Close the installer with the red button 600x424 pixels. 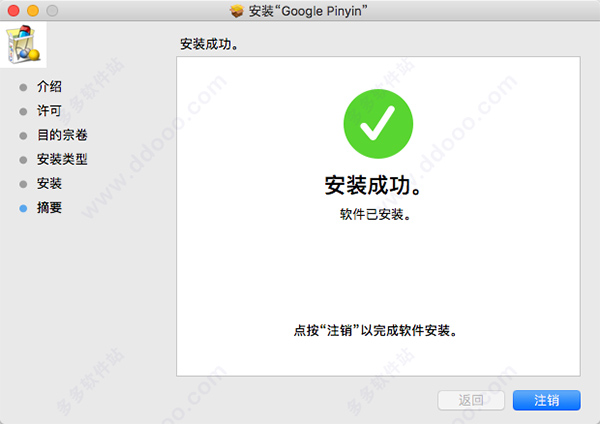pyautogui.click(x=14, y=11)
